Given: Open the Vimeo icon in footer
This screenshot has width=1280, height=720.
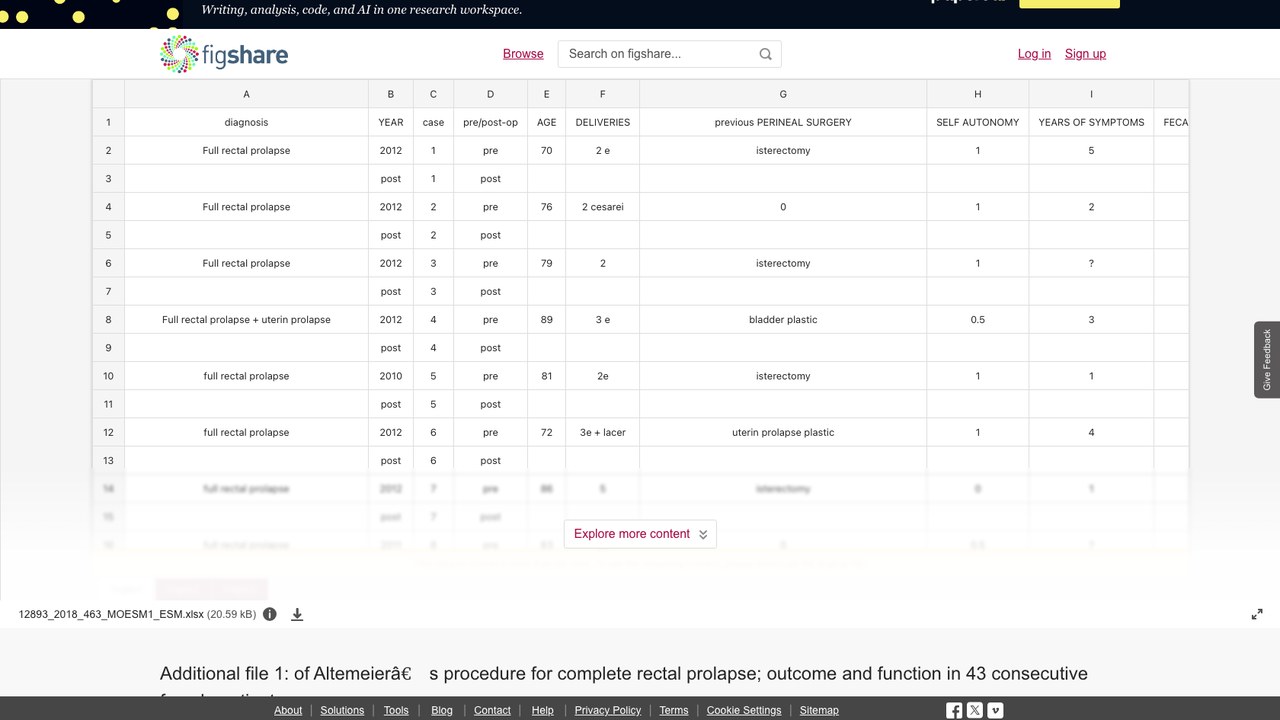Looking at the screenshot, I should tap(995, 710).
